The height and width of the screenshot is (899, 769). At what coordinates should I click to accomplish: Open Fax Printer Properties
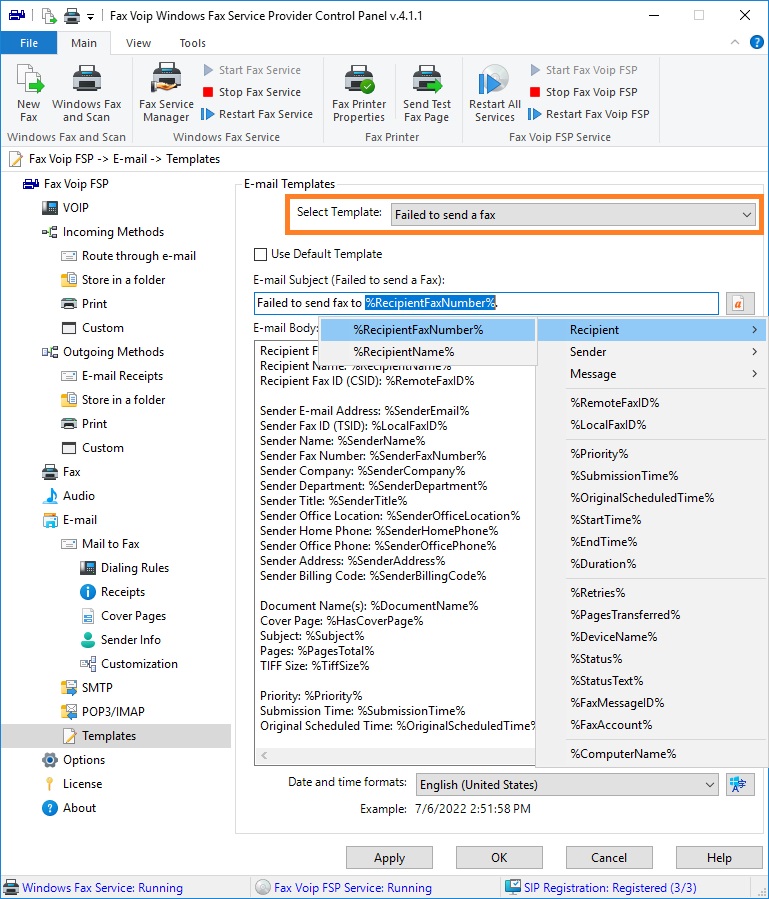click(359, 93)
